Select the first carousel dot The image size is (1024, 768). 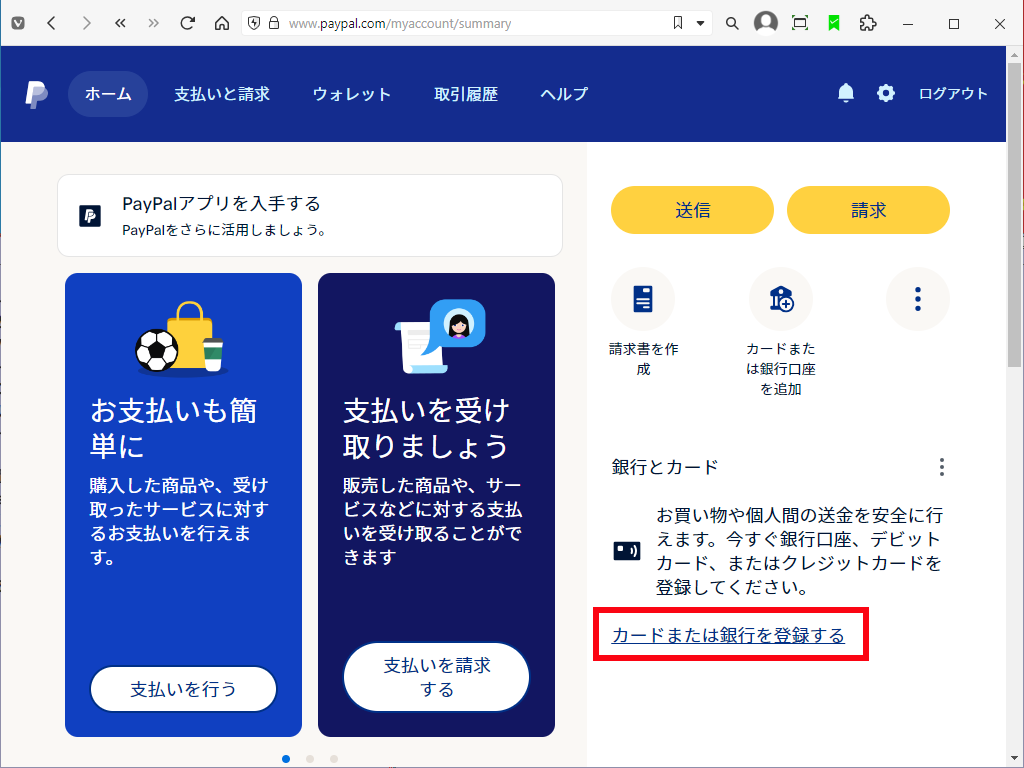(286, 759)
